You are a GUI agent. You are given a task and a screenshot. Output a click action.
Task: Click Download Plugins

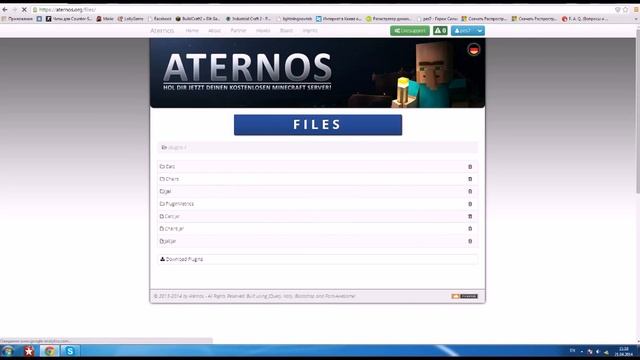tap(182, 259)
